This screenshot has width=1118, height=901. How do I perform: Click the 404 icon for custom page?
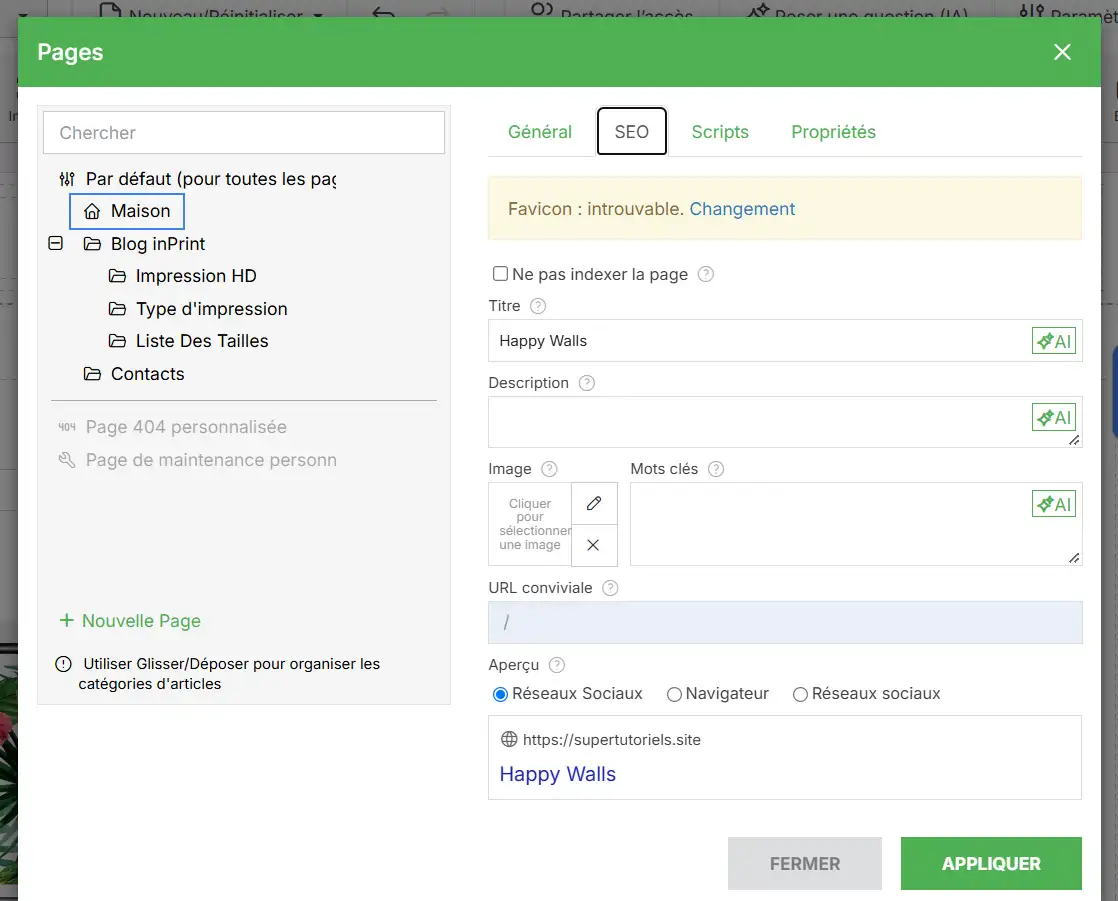point(67,427)
